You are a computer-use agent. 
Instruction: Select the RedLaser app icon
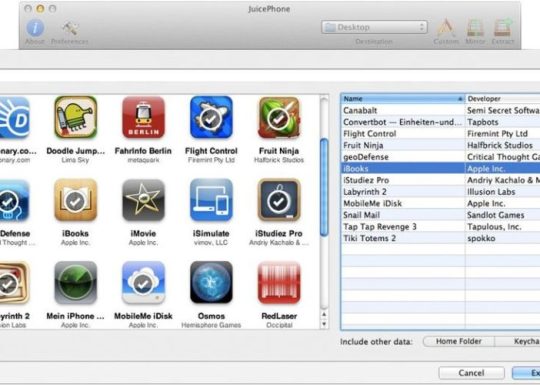(x=279, y=282)
